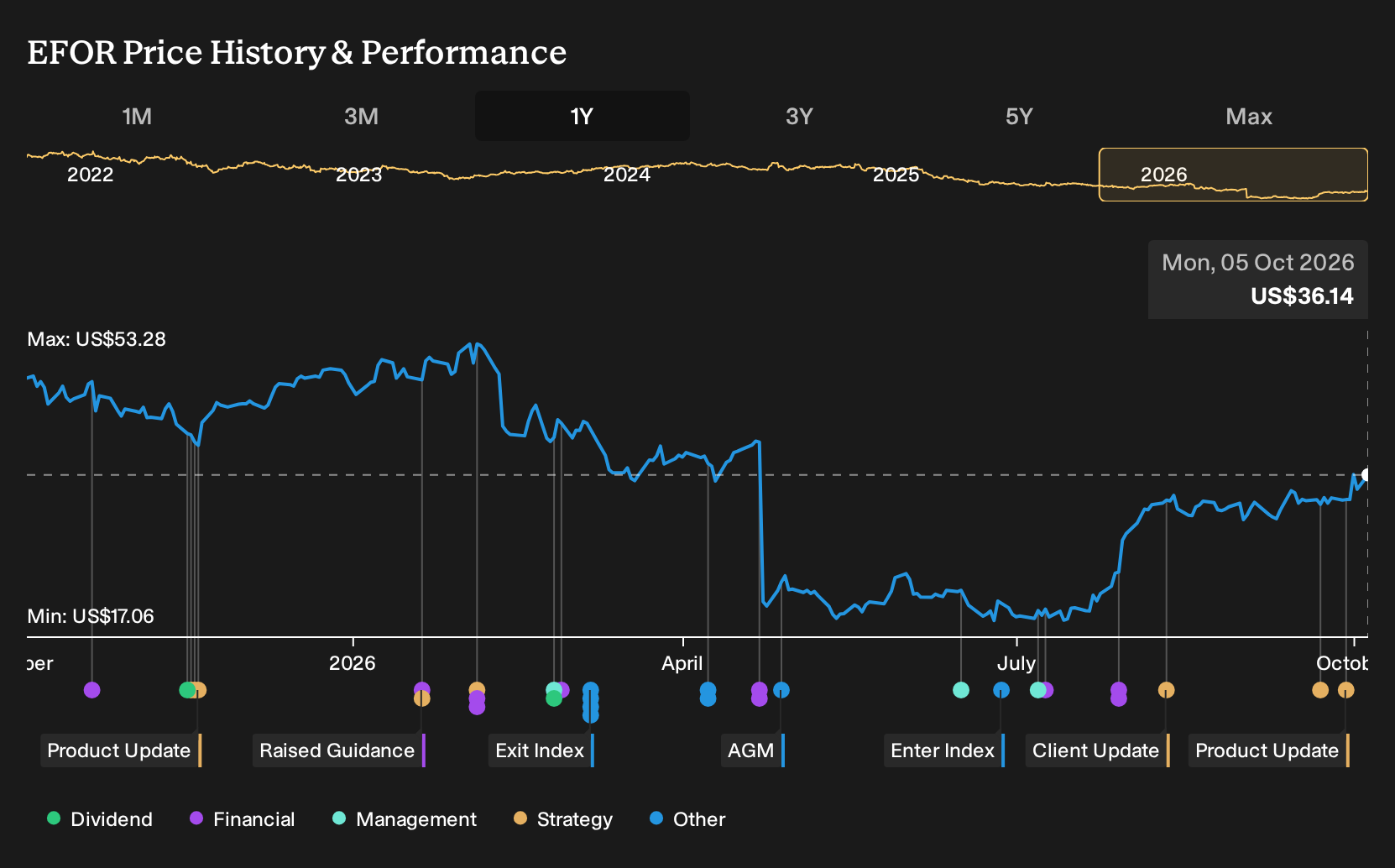Screen dimensions: 1395x868
Task: Open the Enter Index event label
Action: tap(943, 750)
